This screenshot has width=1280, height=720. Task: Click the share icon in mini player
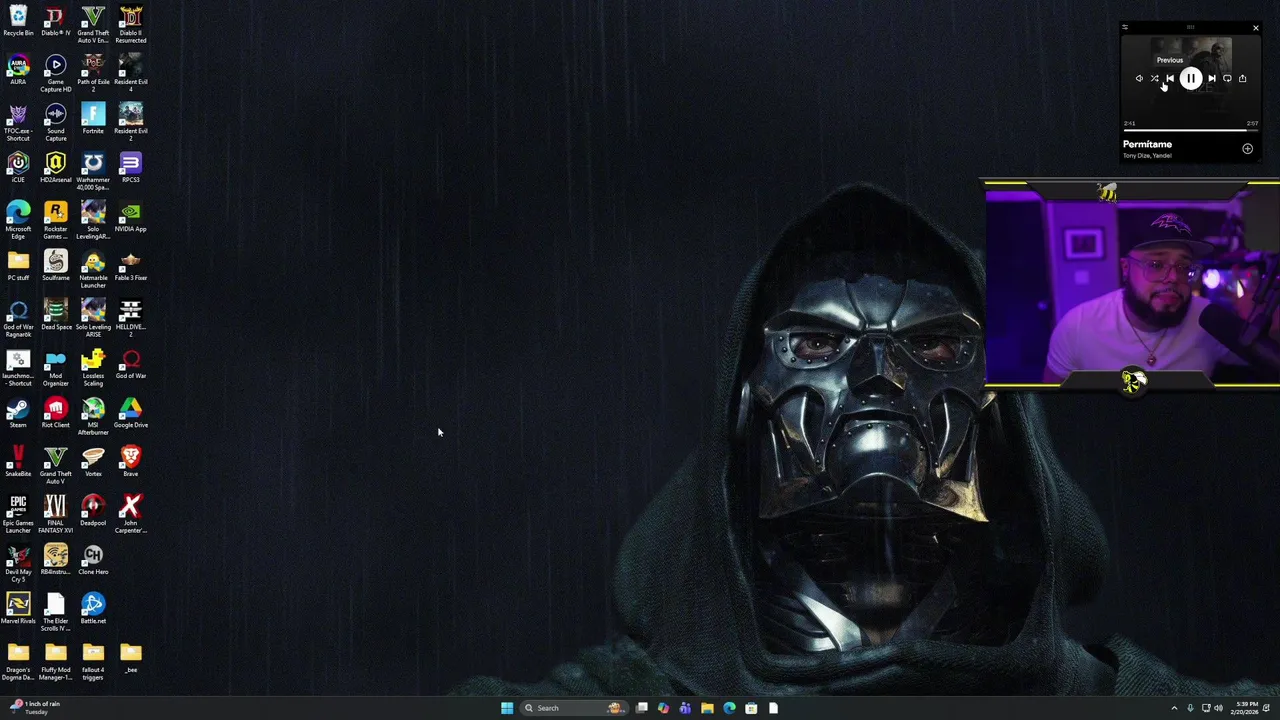[x=1242, y=78]
